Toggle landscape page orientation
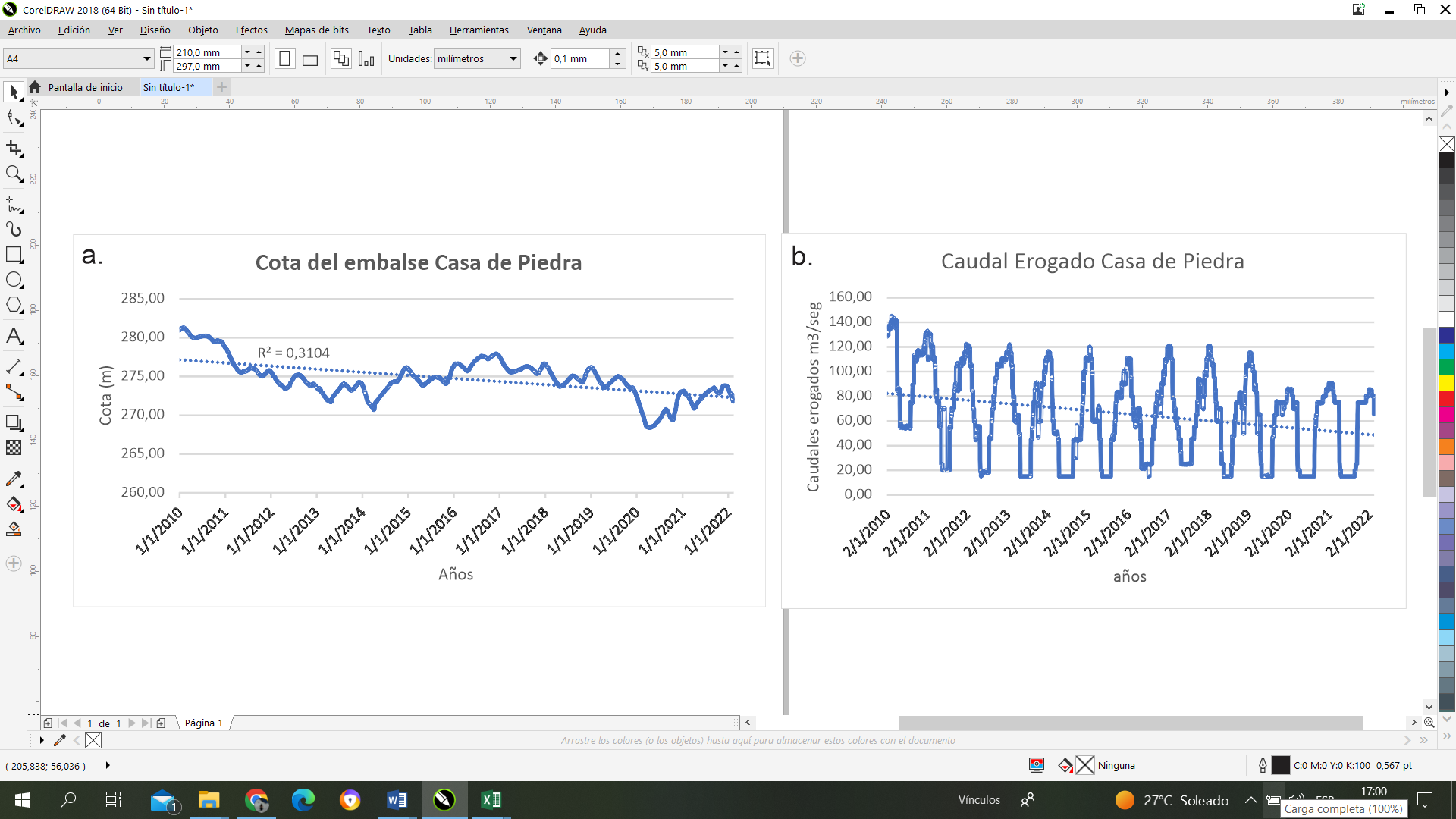1456x819 pixels. coord(310,59)
